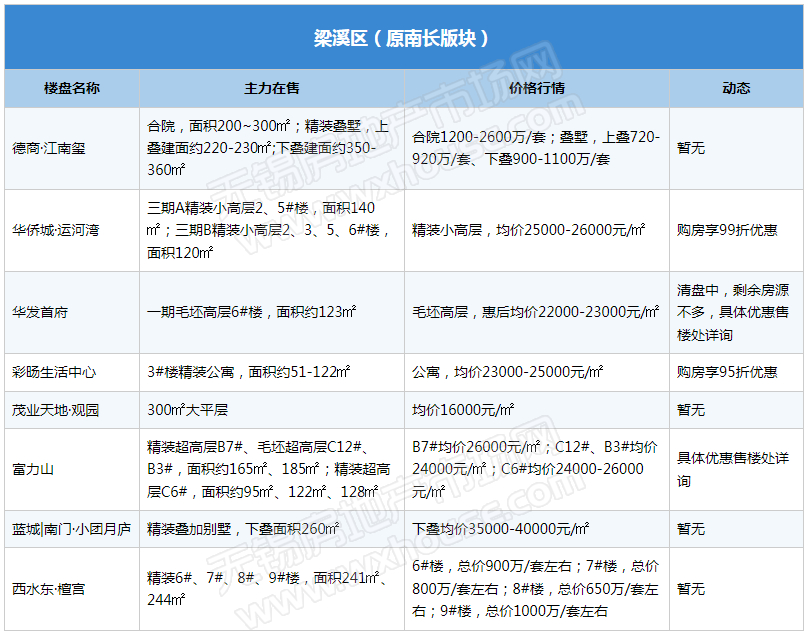Click the 梁溪区（原南长版块）table title

click(x=403, y=38)
